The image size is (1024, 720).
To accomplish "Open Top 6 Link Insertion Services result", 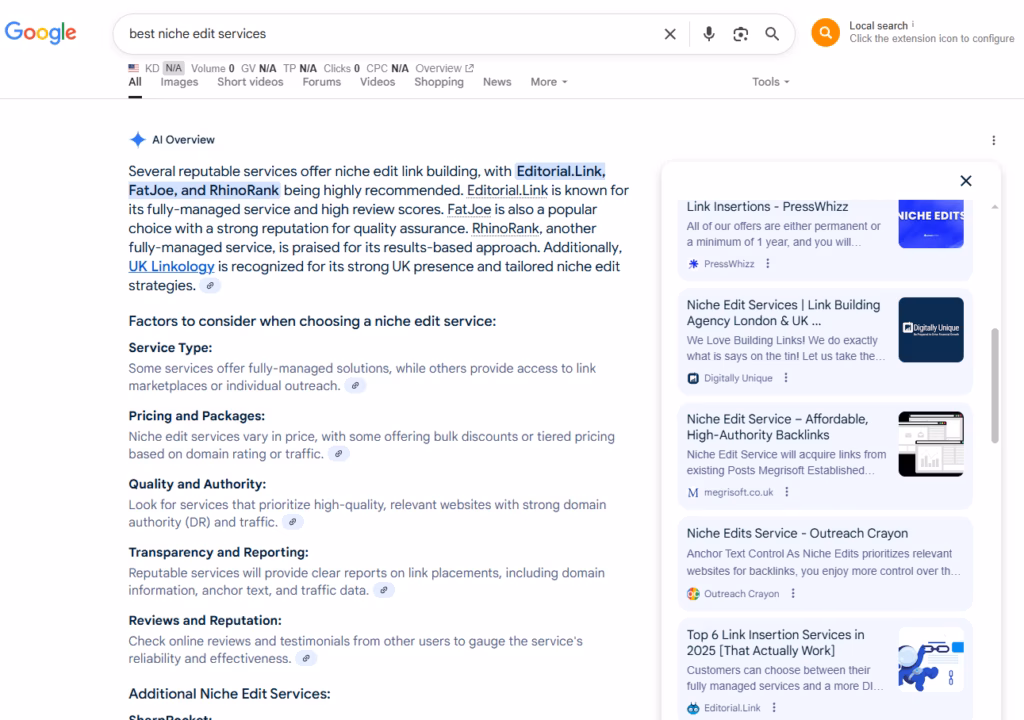I will point(775,643).
